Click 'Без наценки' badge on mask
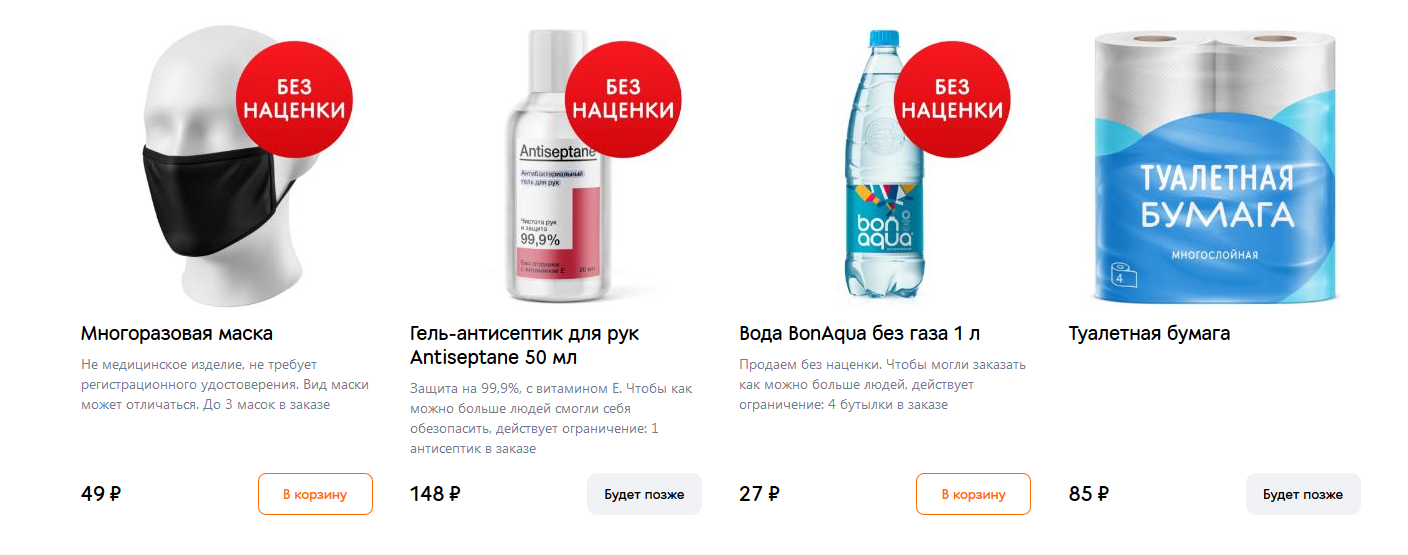Viewport: 1408px width, 555px height. [x=295, y=99]
